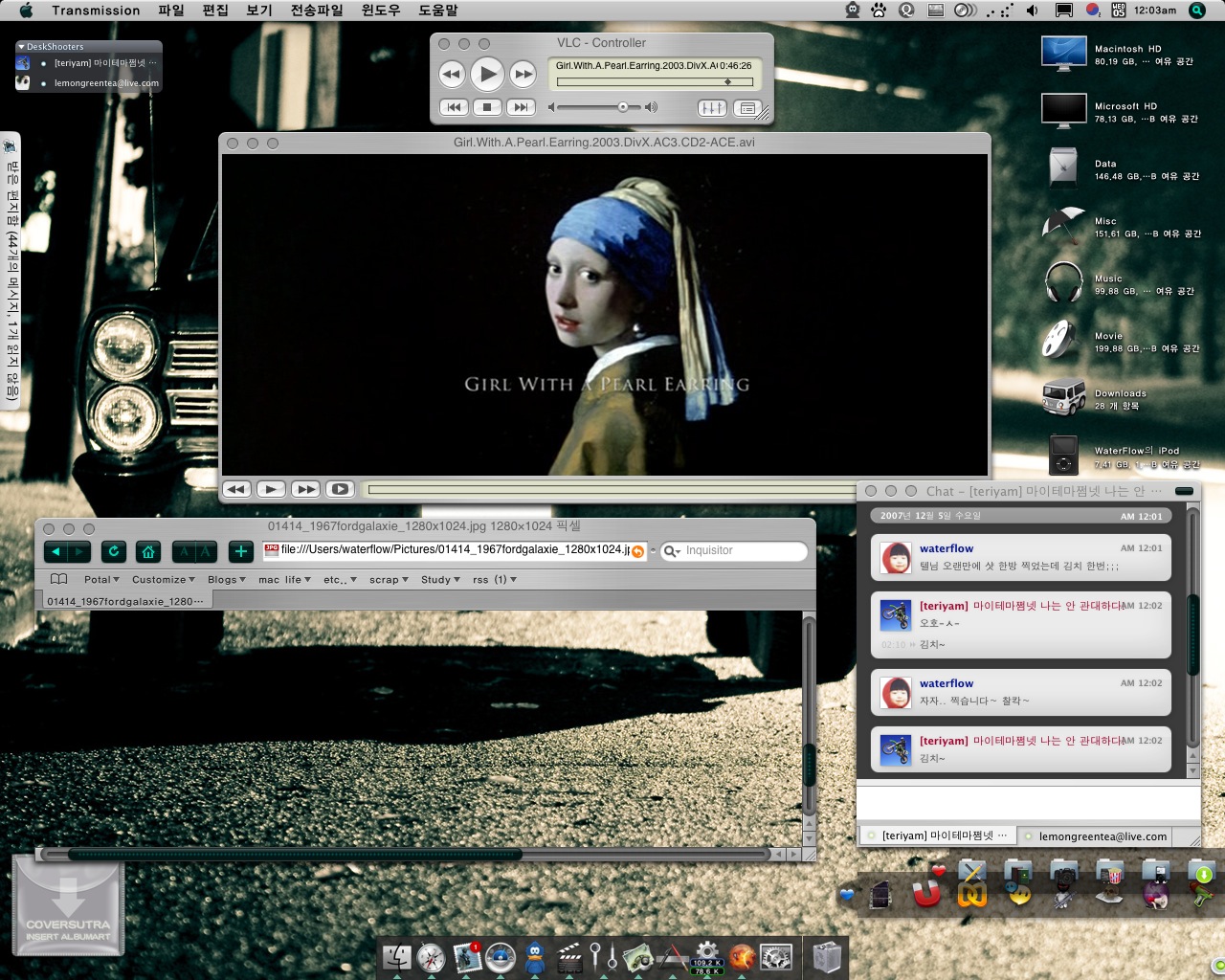Open the 편집 menu in the menu bar
1225x980 pixels.
[x=215, y=11]
